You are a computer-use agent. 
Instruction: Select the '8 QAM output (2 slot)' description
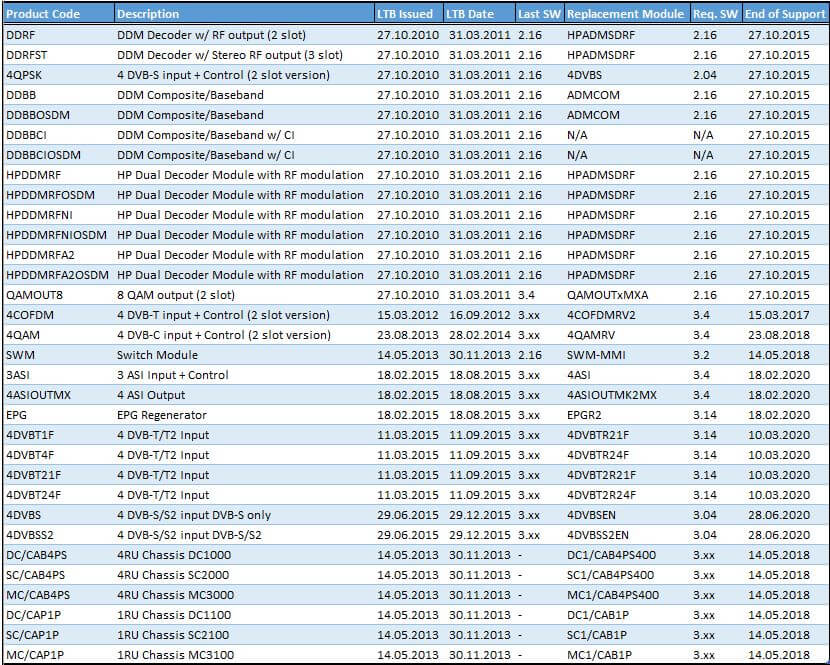[x=176, y=295]
